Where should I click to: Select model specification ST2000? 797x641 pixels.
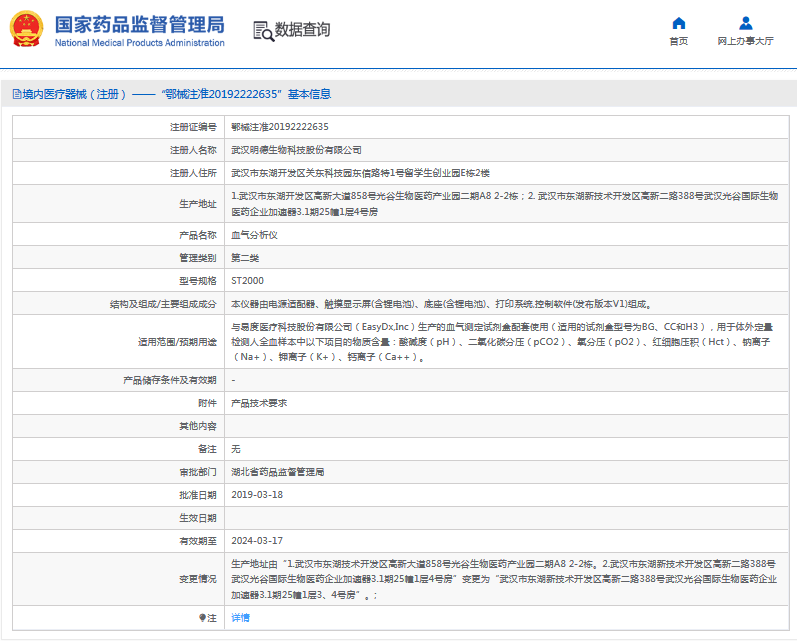pos(248,281)
